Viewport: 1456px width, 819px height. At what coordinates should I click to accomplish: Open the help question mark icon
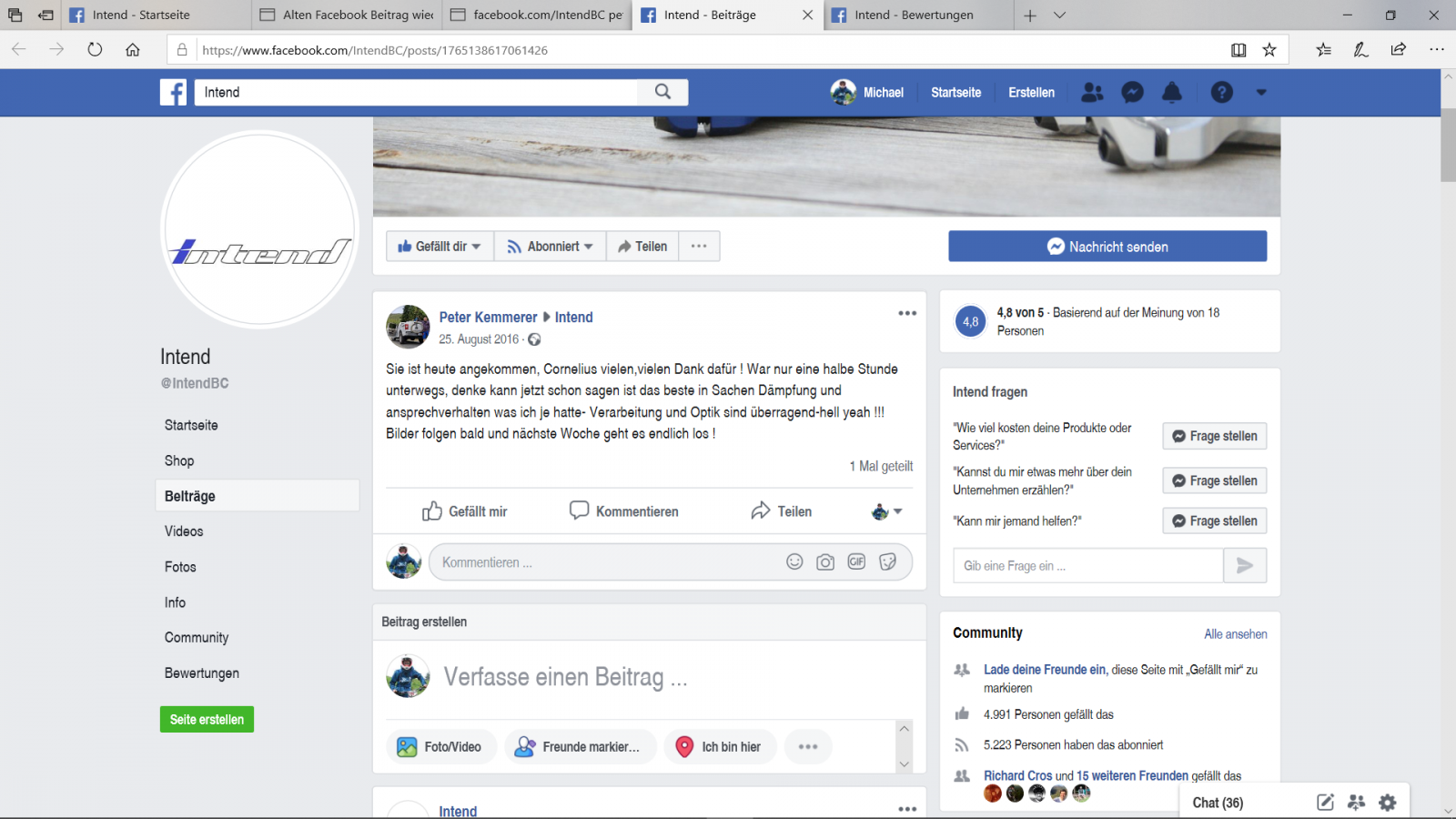[x=1221, y=92]
